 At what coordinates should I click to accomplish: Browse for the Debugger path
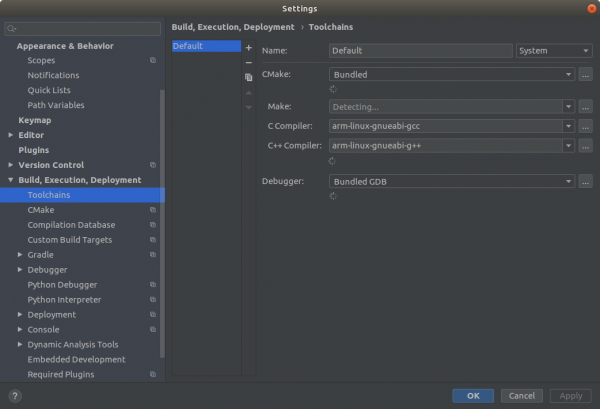(x=585, y=181)
